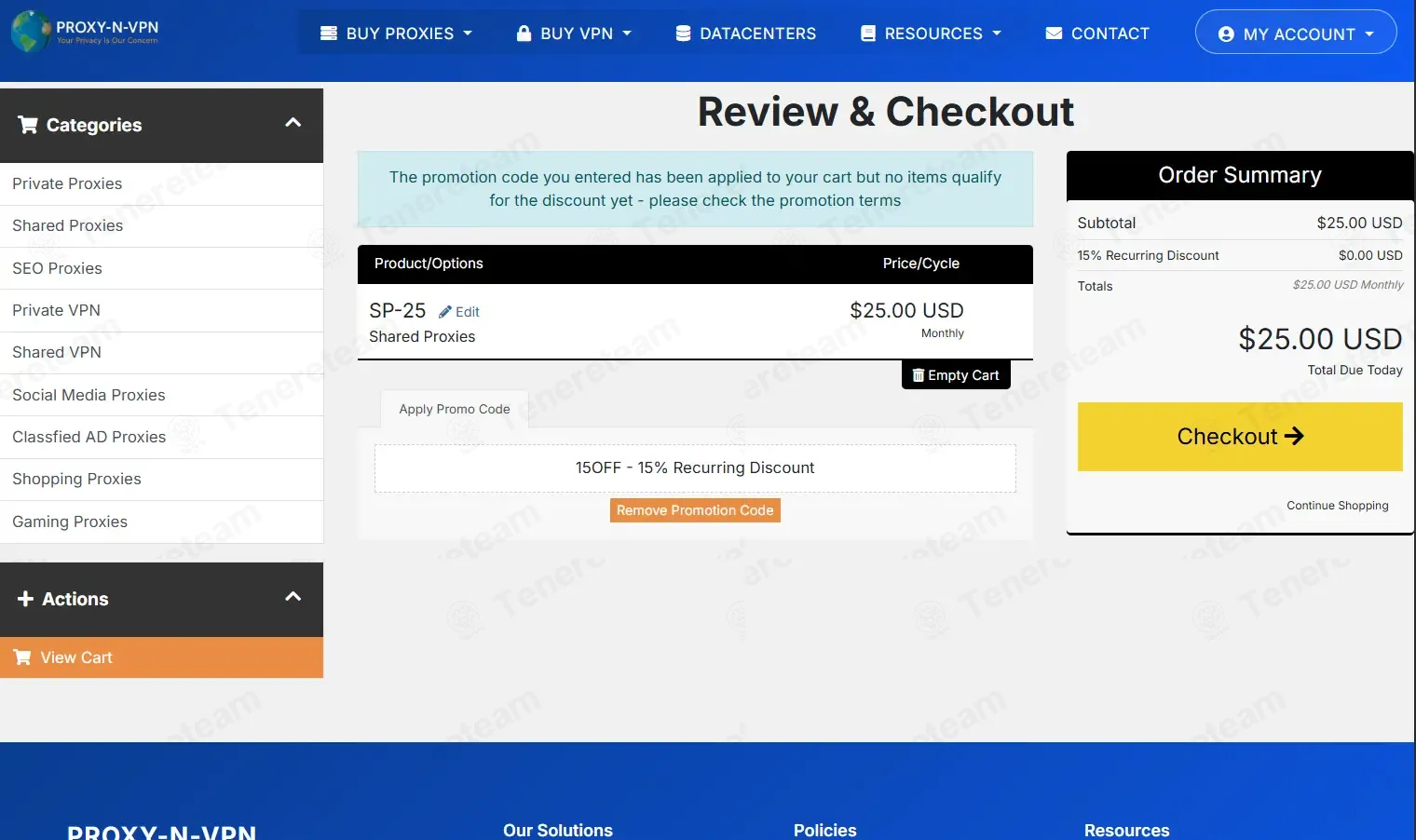This screenshot has width=1416, height=840.
Task: Open View Cart in Actions
Action: pyautogui.click(x=161, y=657)
